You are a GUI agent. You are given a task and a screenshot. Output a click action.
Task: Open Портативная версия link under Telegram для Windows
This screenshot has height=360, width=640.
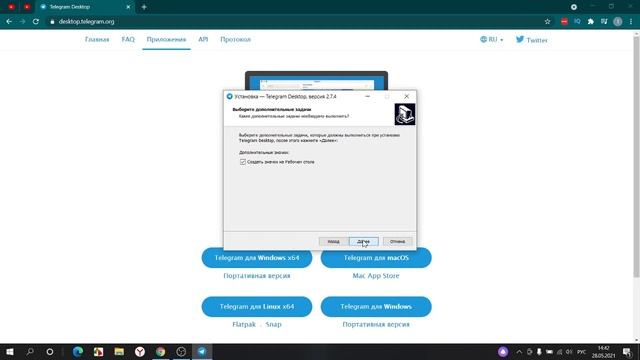click(376, 324)
